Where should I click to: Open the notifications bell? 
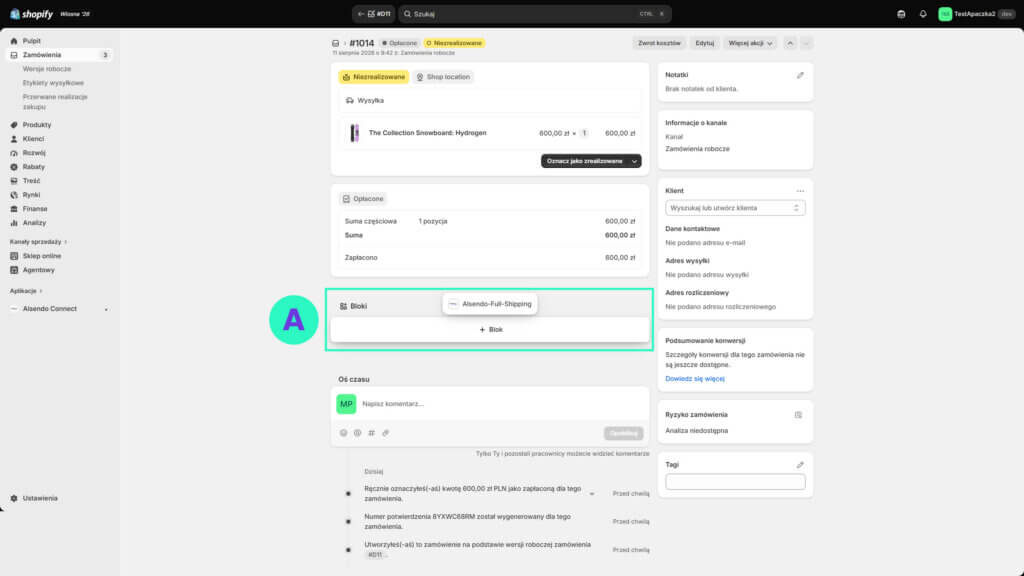click(x=923, y=14)
